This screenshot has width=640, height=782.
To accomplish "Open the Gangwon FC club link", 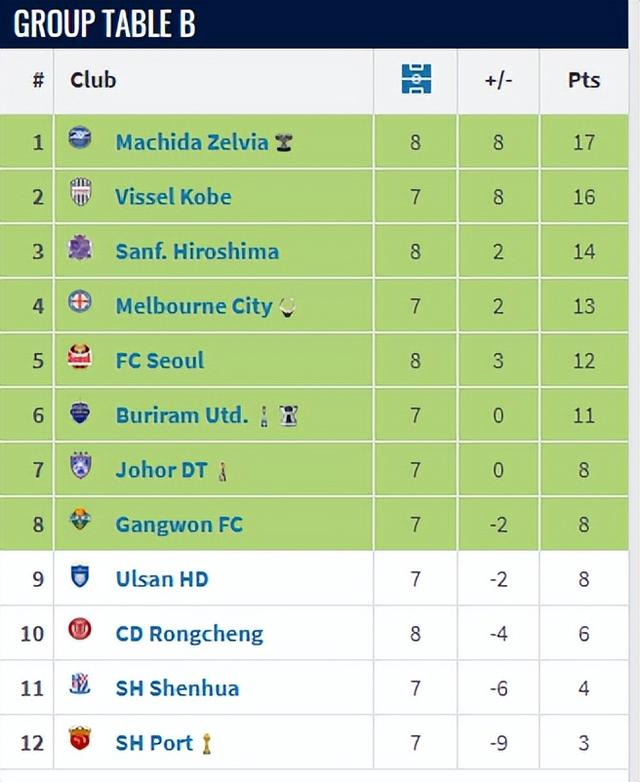I will [x=179, y=524].
